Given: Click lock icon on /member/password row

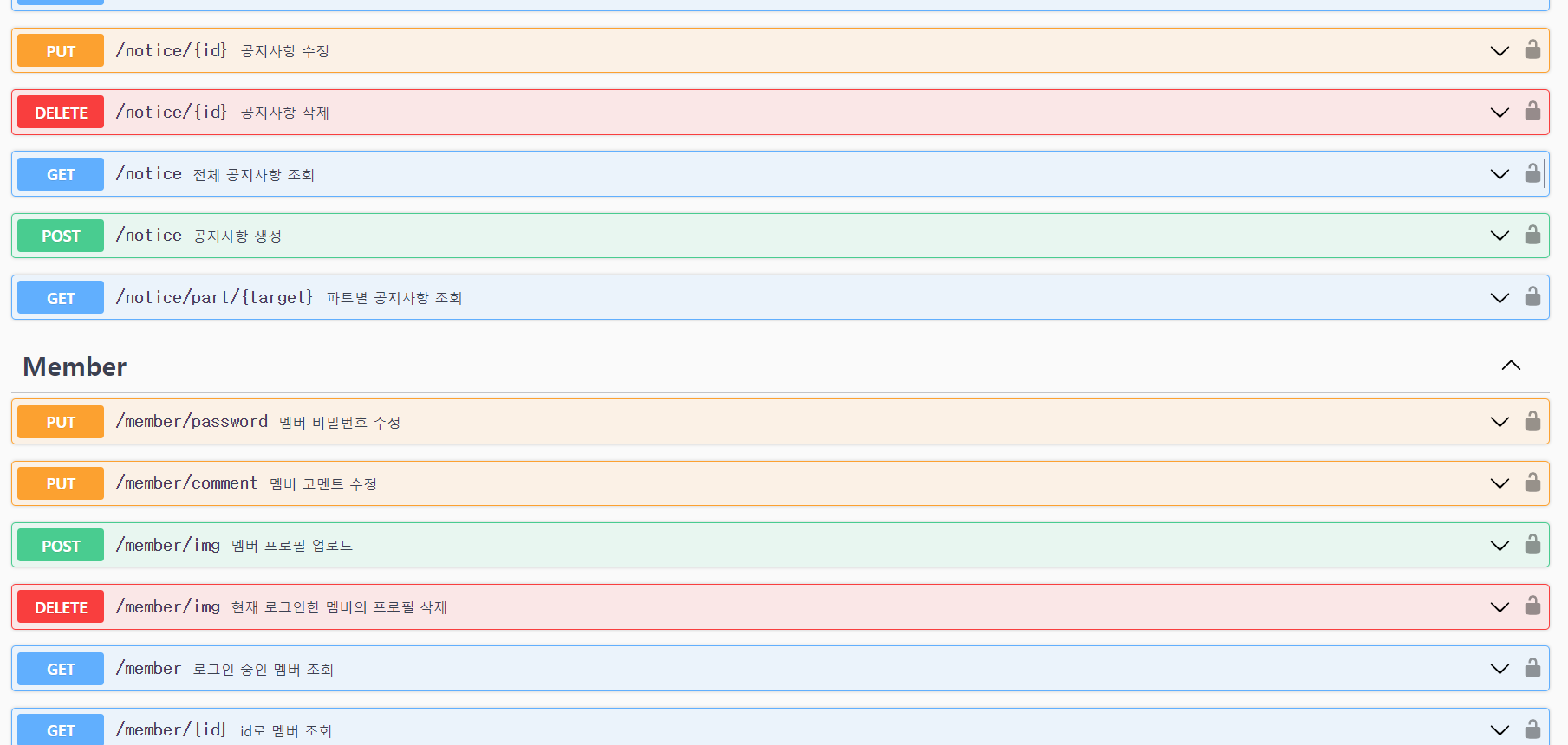Looking at the screenshot, I should (x=1532, y=421).
